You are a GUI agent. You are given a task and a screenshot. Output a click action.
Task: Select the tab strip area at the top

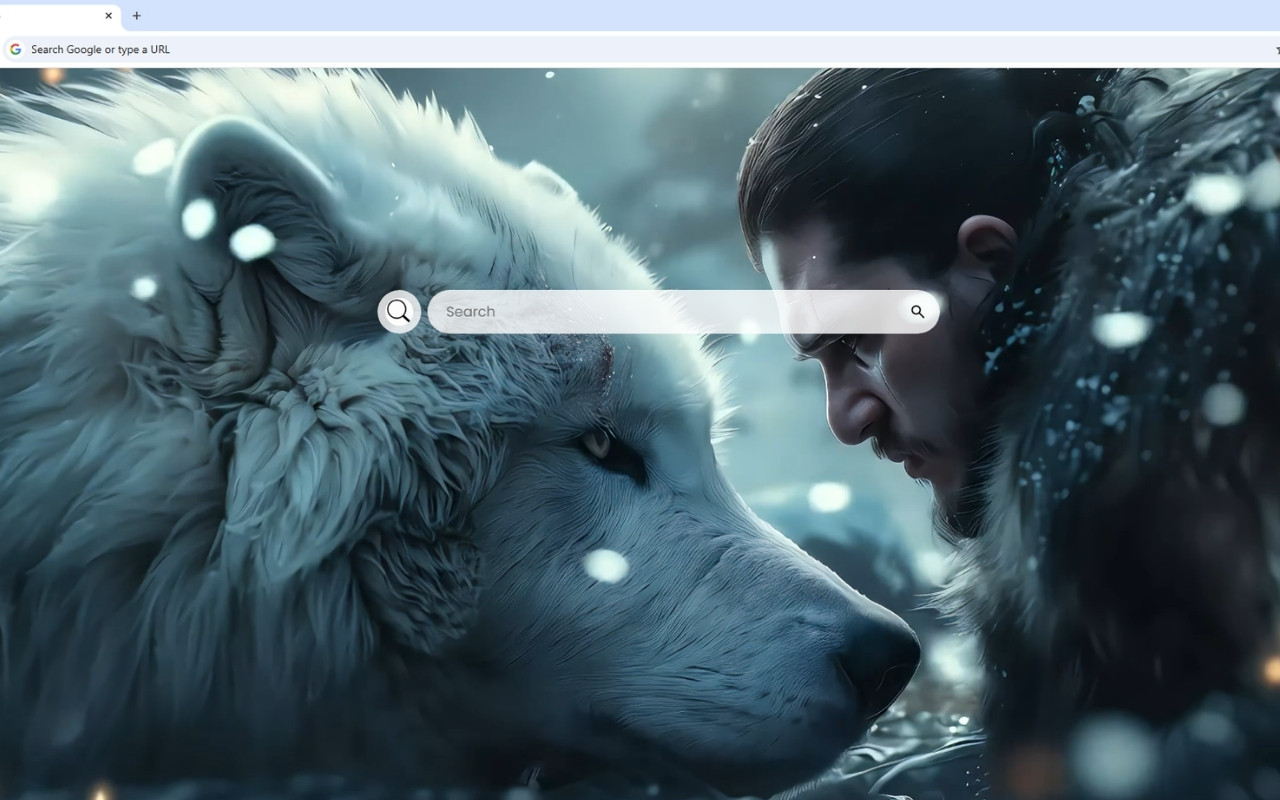[400, 16]
